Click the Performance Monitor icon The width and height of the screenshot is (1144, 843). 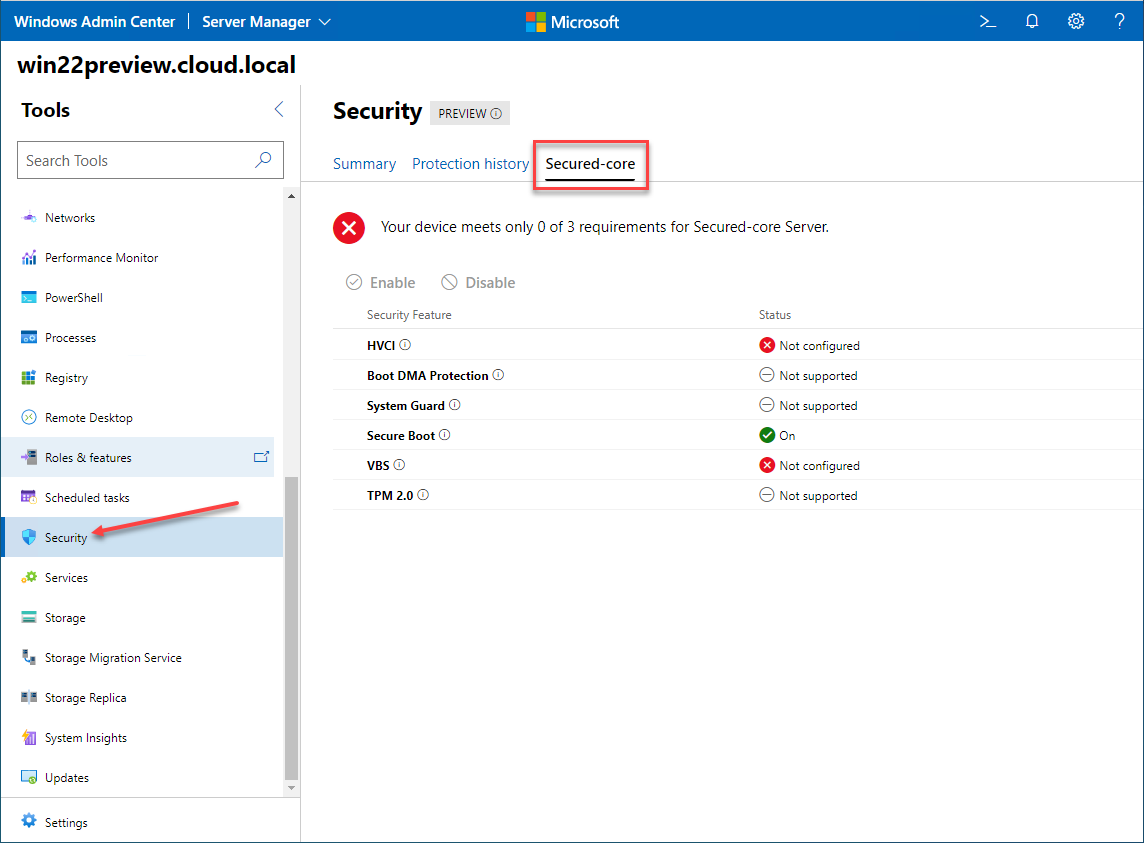tap(29, 258)
